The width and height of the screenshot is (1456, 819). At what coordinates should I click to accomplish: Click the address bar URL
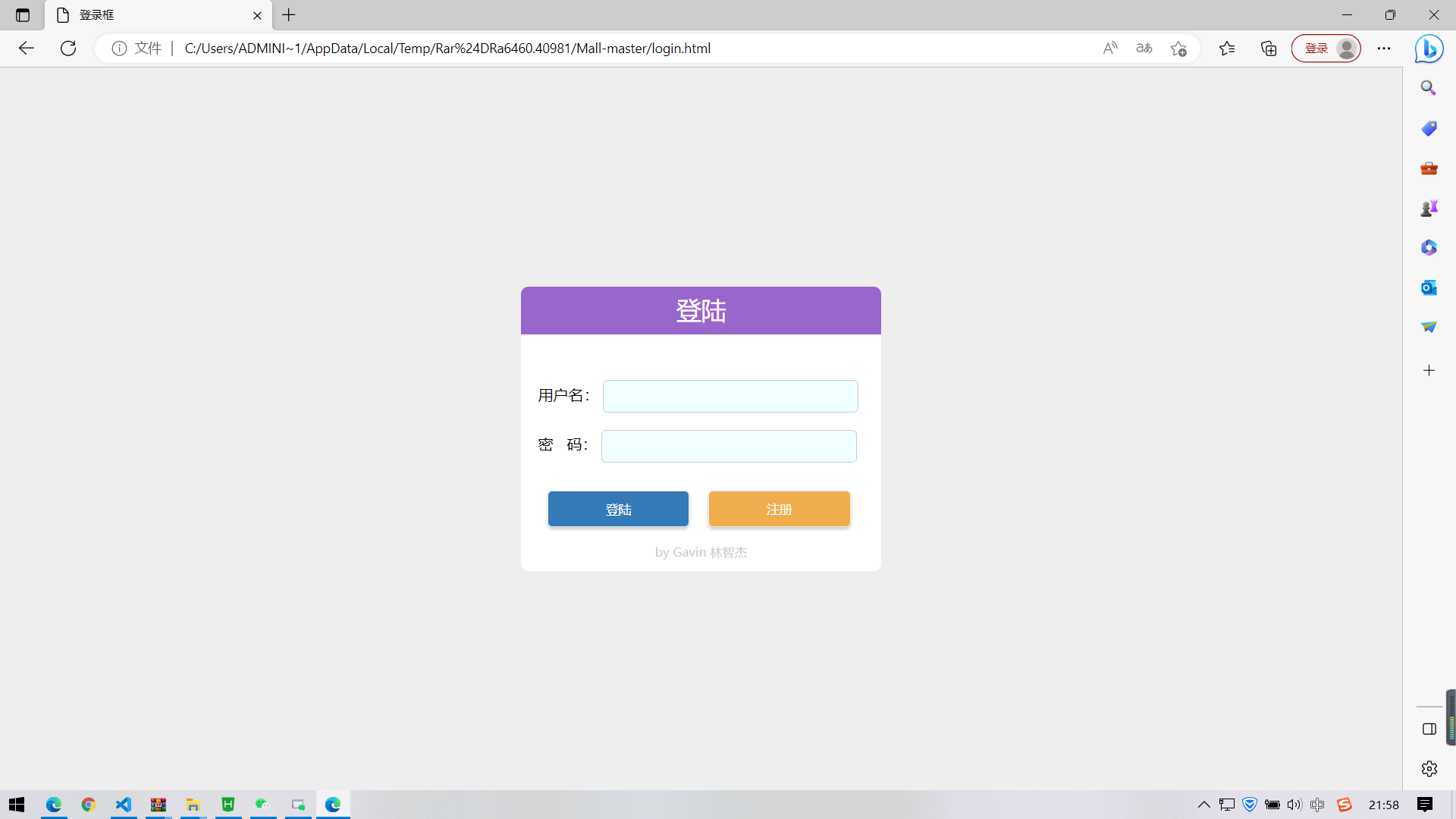[x=447, y=49]
